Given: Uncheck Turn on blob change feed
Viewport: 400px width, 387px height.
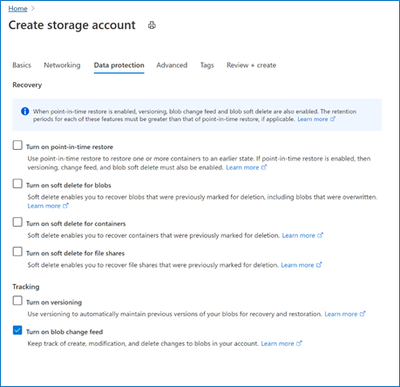Looking at the screenshot, I should point(17,330).
